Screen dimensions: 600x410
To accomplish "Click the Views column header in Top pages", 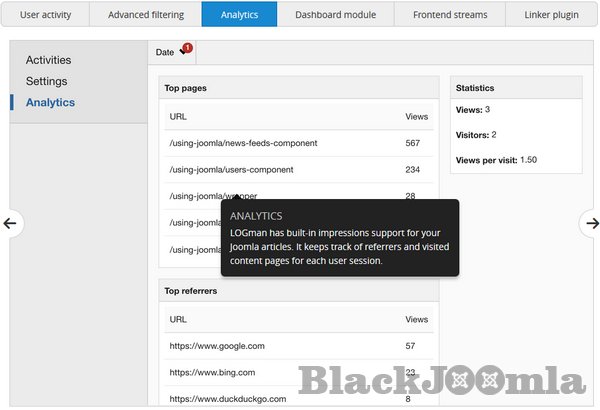I will pyautogui.click(x=416, y=117).
